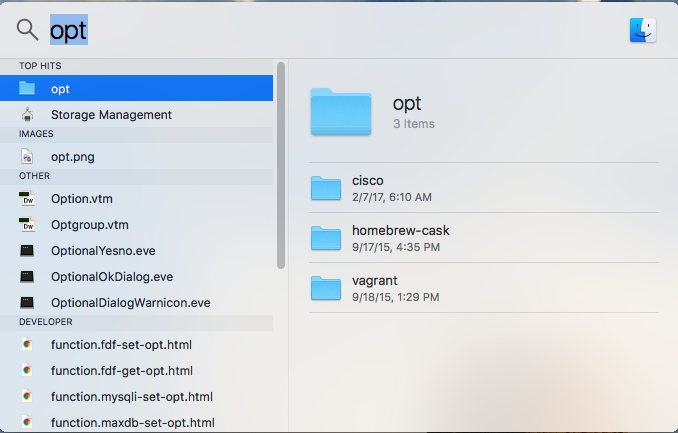Image resolution: width=678 pixels, height=433 pixels.
Task: Click the Finder icon in search bar
Action: click(642, 30)
